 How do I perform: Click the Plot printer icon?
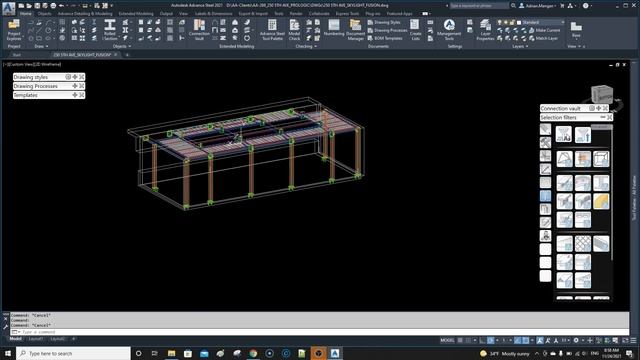point(53,6)
